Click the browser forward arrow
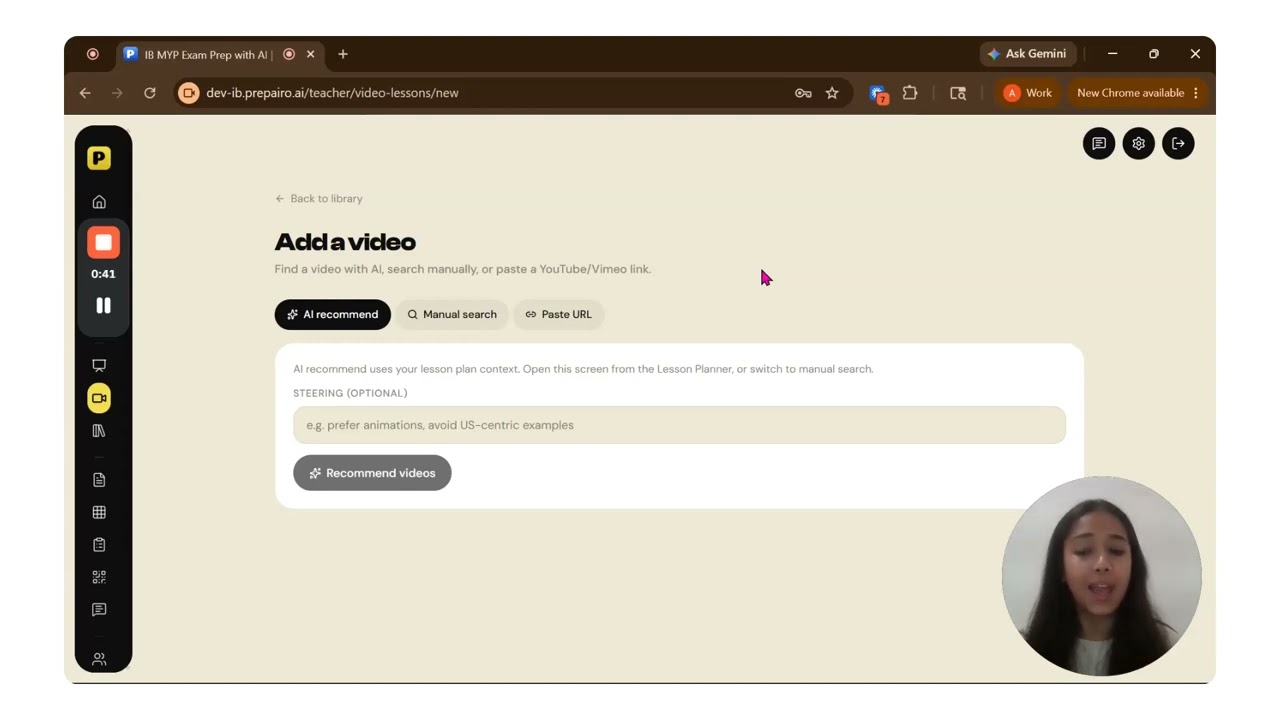 click(x=117, y=93)
